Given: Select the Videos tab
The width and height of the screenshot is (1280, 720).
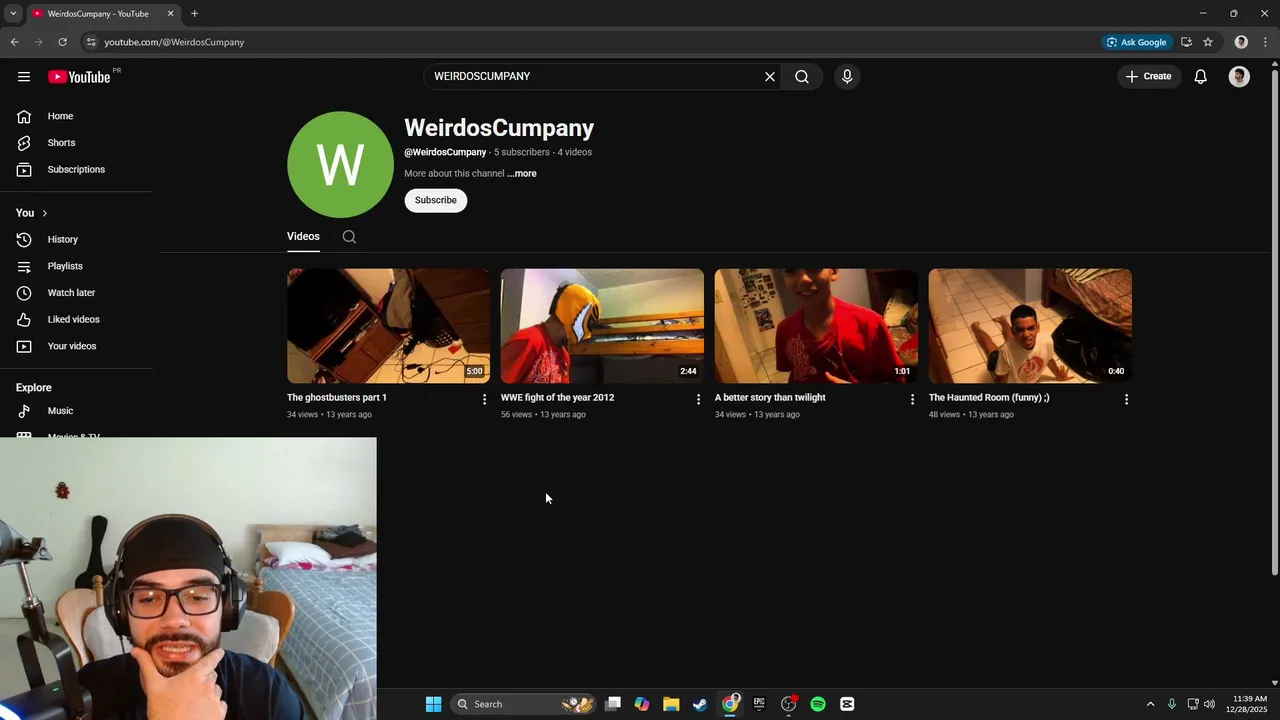Looking at the screenshot, I should tap(303, 237).
